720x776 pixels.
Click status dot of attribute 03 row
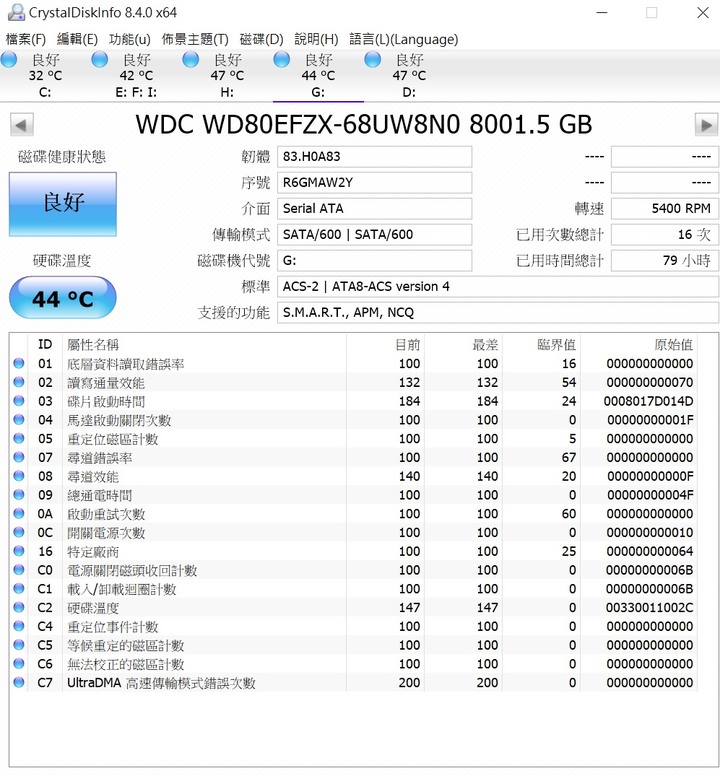click(x=19, y=401)
